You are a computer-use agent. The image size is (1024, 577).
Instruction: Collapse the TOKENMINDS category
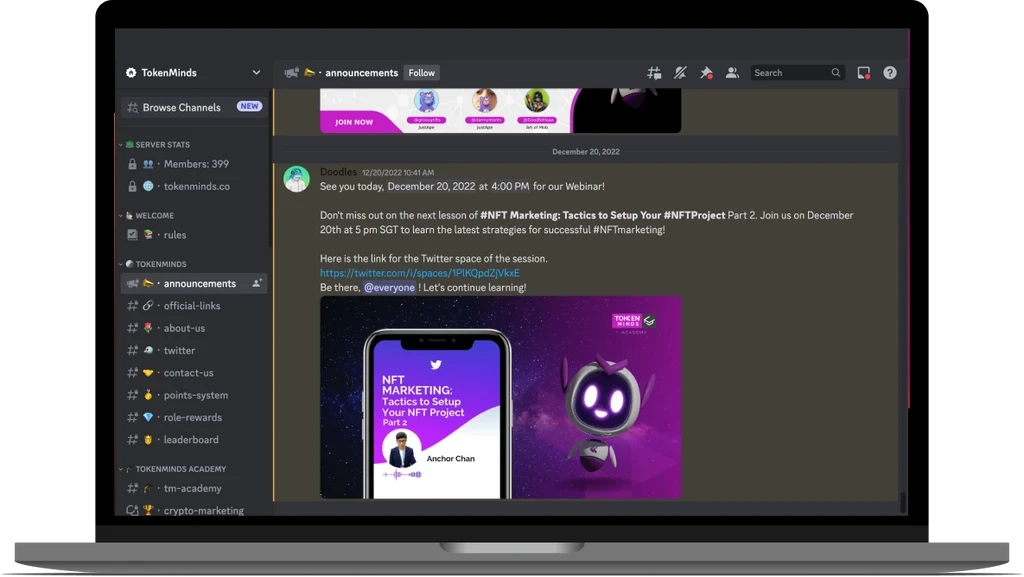pyautogui.click(x=153, y=264)
